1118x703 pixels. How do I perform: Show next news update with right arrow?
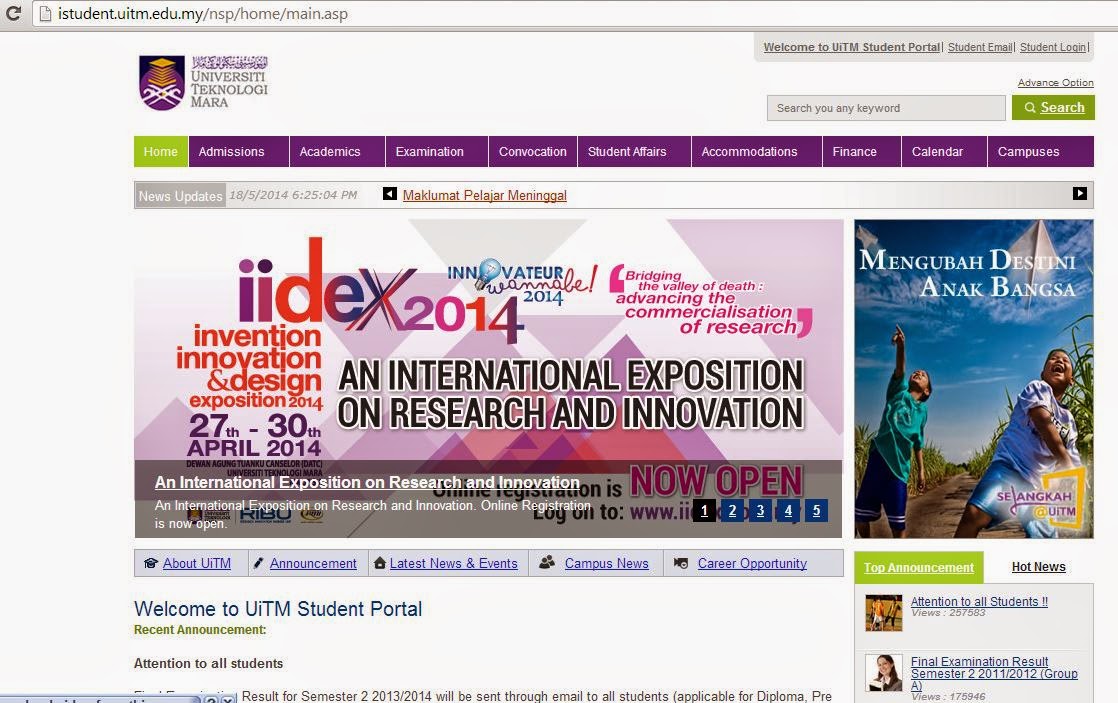click(1079, 193)
